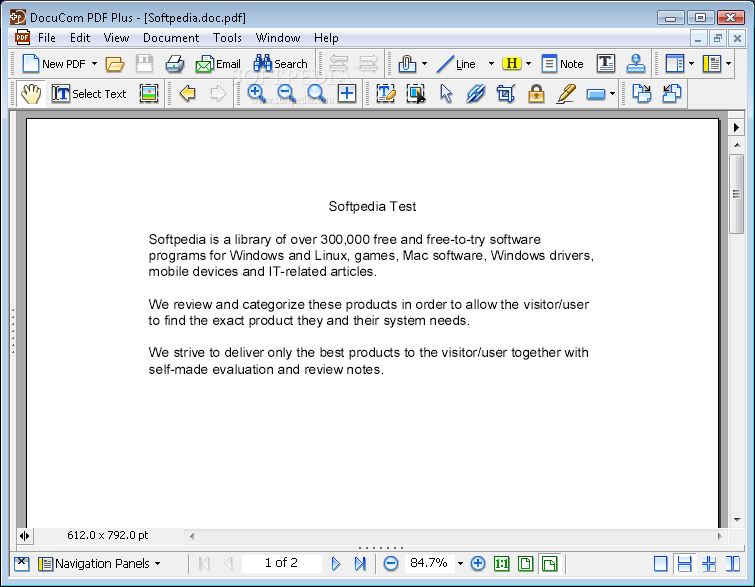Screen dimensions: 755x587
Task: Open the Help menu
Action: [x=326, y=38]
